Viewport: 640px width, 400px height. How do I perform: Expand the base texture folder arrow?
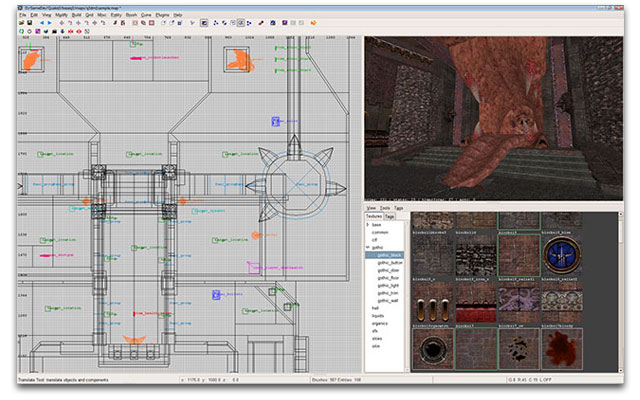click(x=368, y=224)
